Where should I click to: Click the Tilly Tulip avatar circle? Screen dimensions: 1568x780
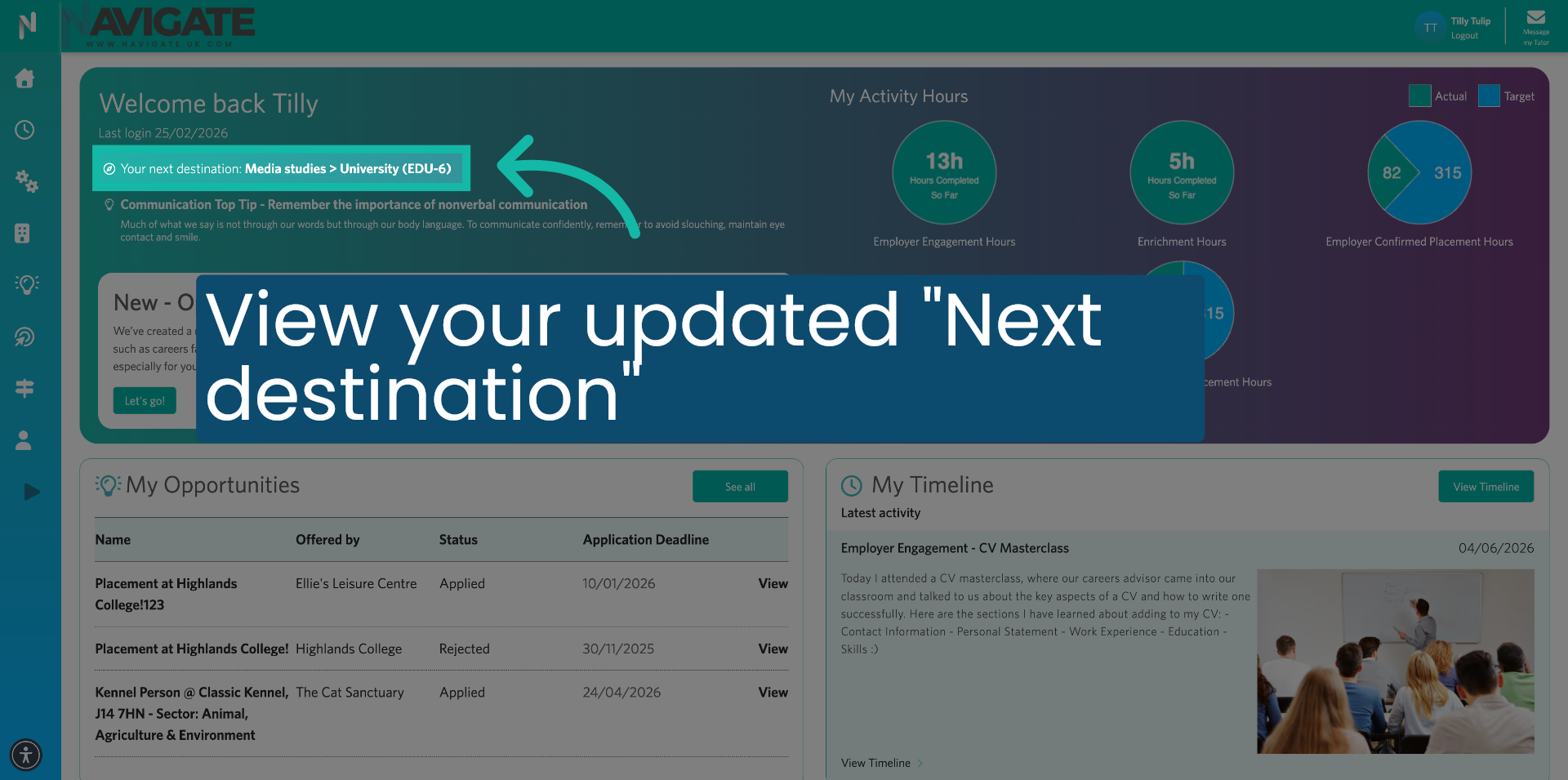click(1430, 26)
